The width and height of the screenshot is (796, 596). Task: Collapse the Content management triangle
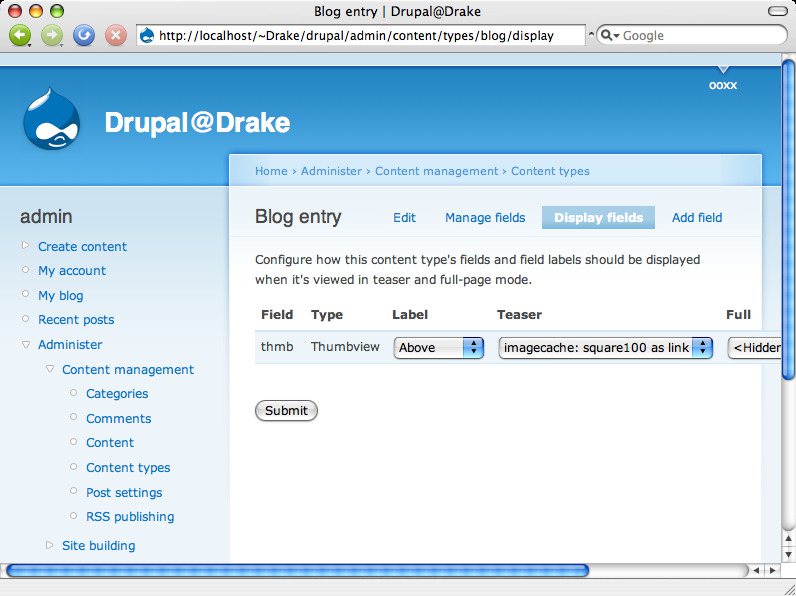click(x=49, y=369)
